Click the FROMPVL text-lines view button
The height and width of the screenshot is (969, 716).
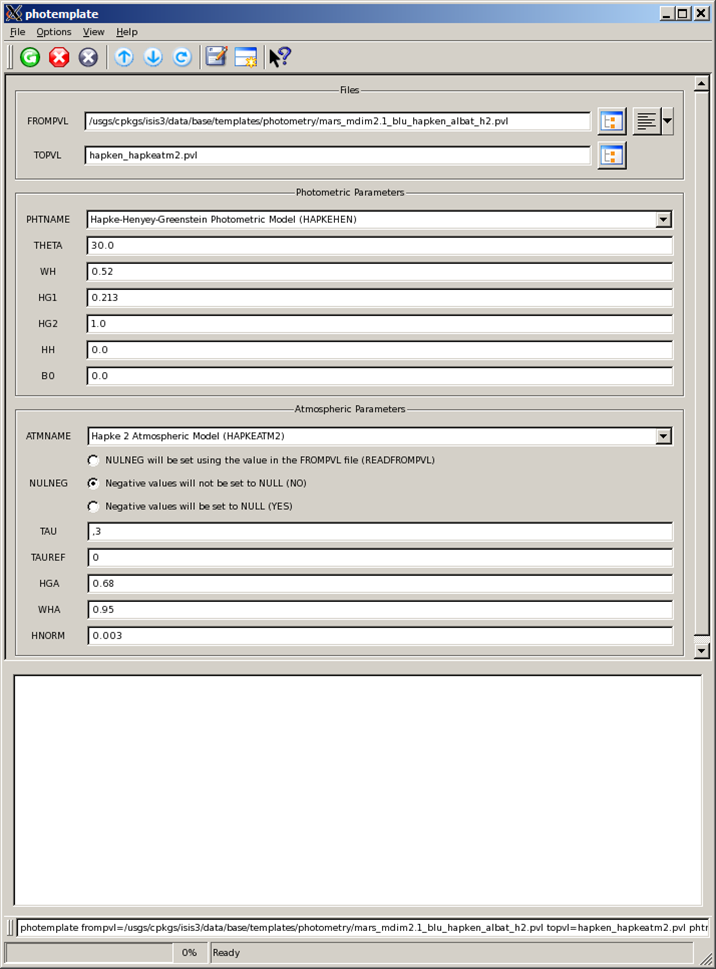646,122
